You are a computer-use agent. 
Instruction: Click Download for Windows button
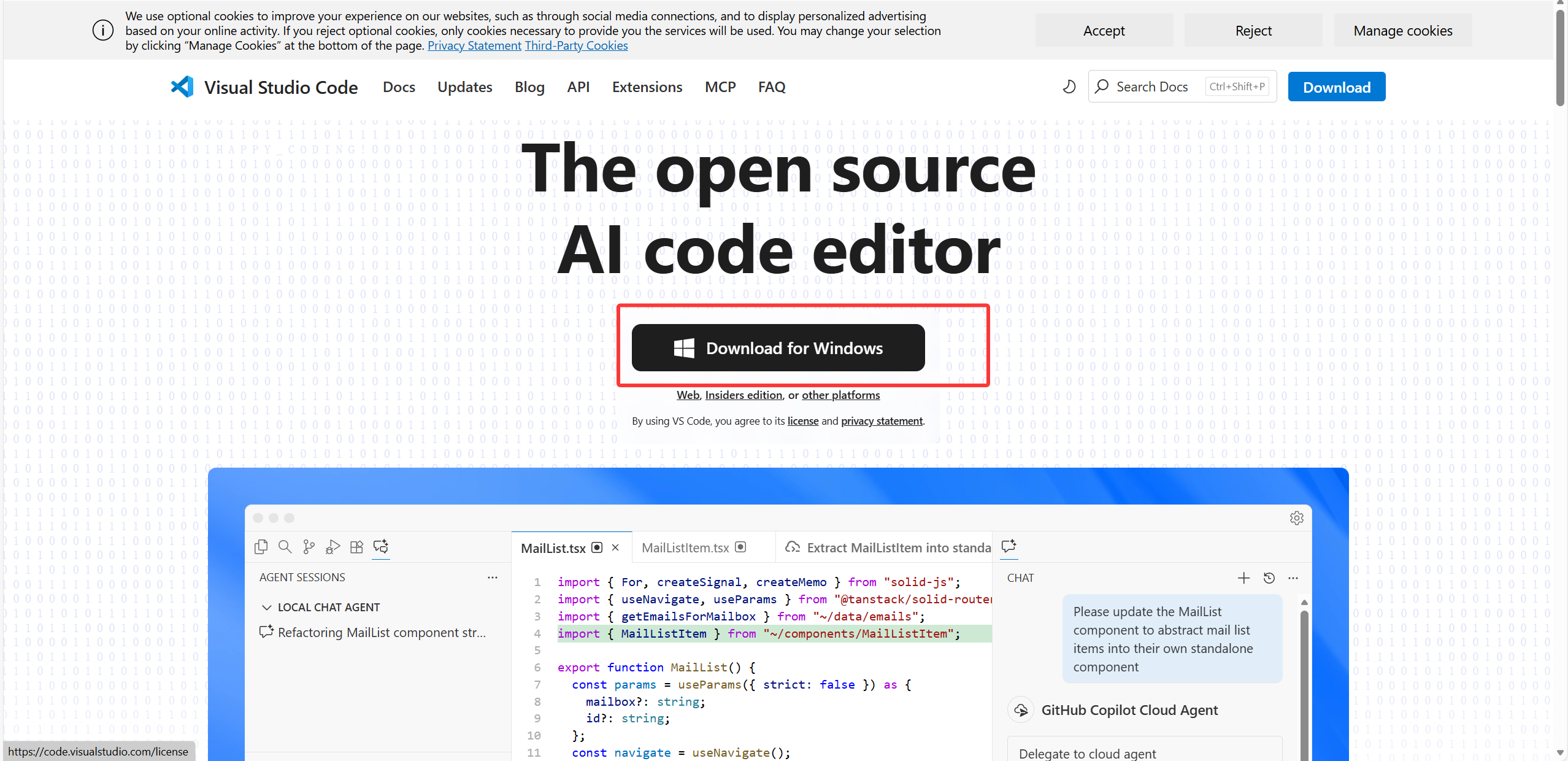[x=778, y=348]
